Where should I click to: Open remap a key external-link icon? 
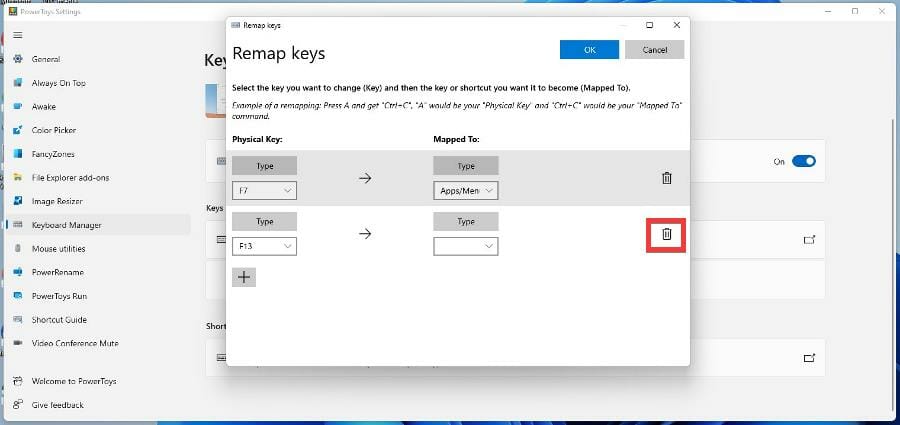coord(809,239)
